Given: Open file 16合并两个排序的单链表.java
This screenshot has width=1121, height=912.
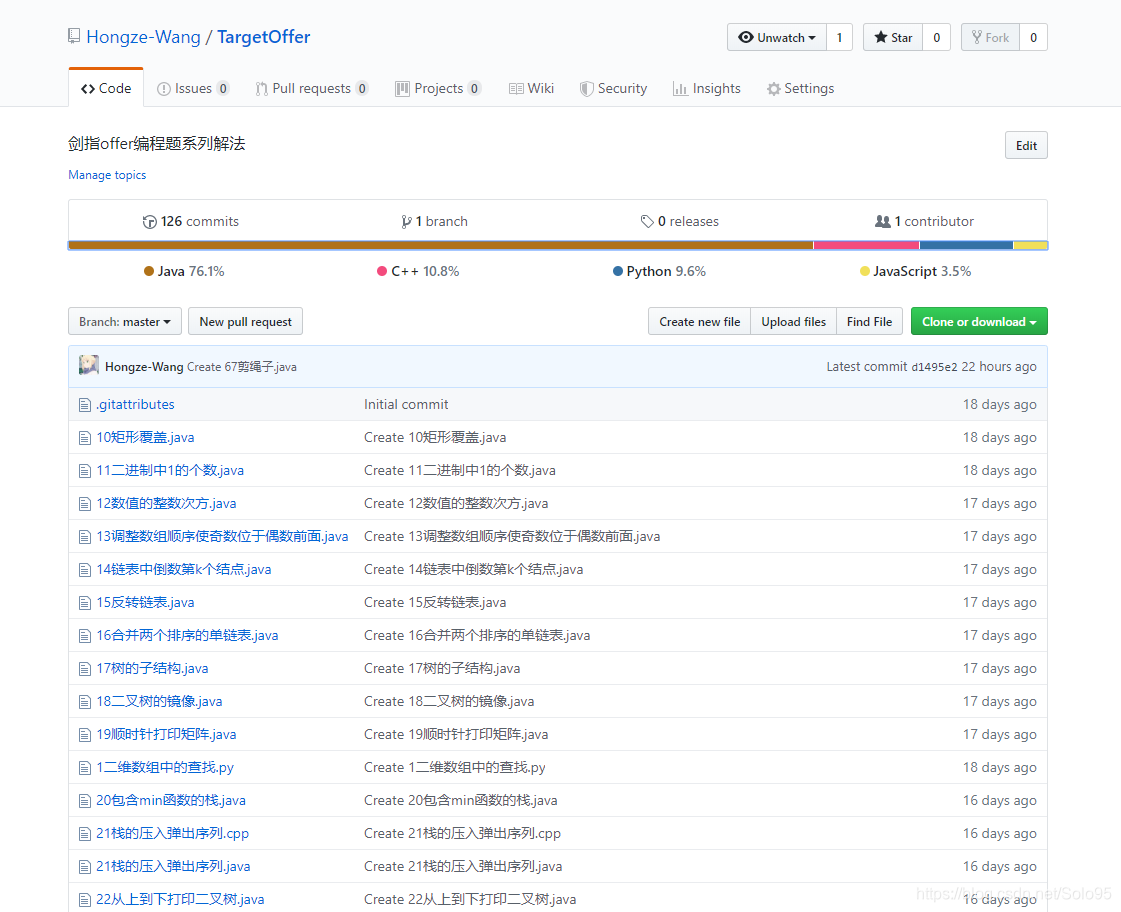Looking at the screenshot, I should [187, 635].
